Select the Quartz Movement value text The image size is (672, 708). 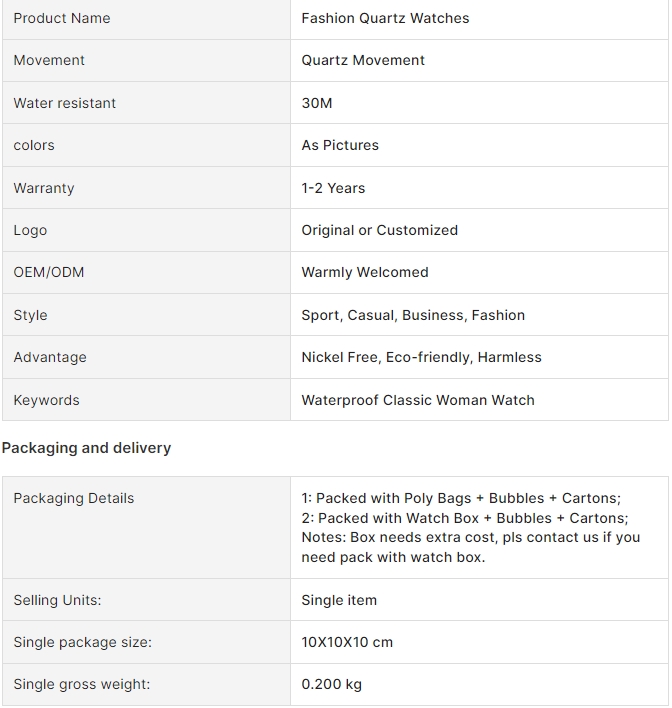click(x=363, y=61)
